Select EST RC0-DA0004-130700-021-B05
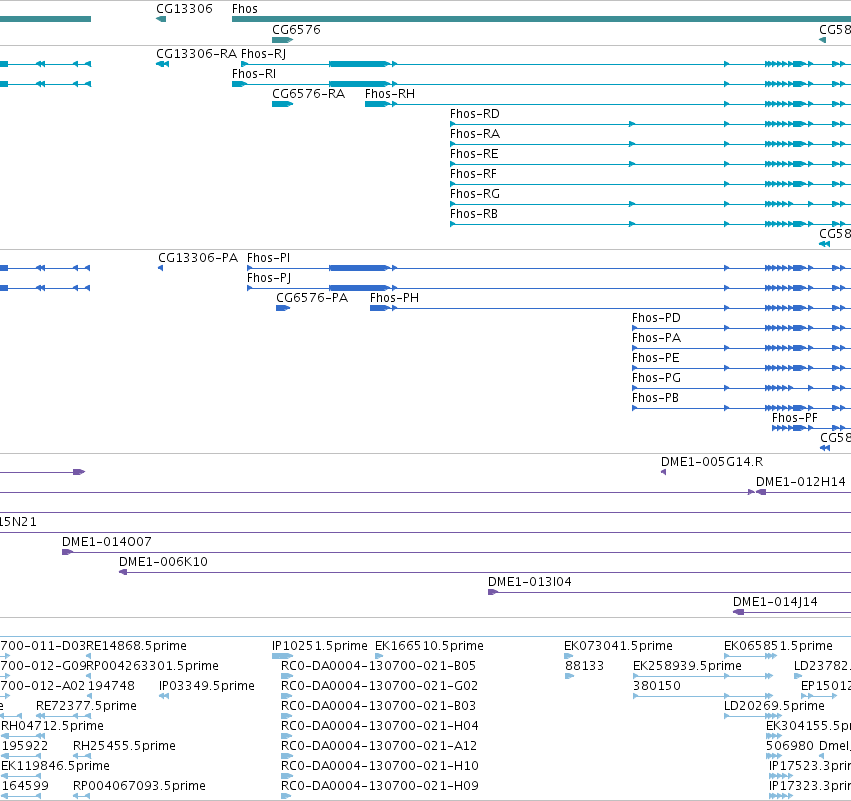 378,666
